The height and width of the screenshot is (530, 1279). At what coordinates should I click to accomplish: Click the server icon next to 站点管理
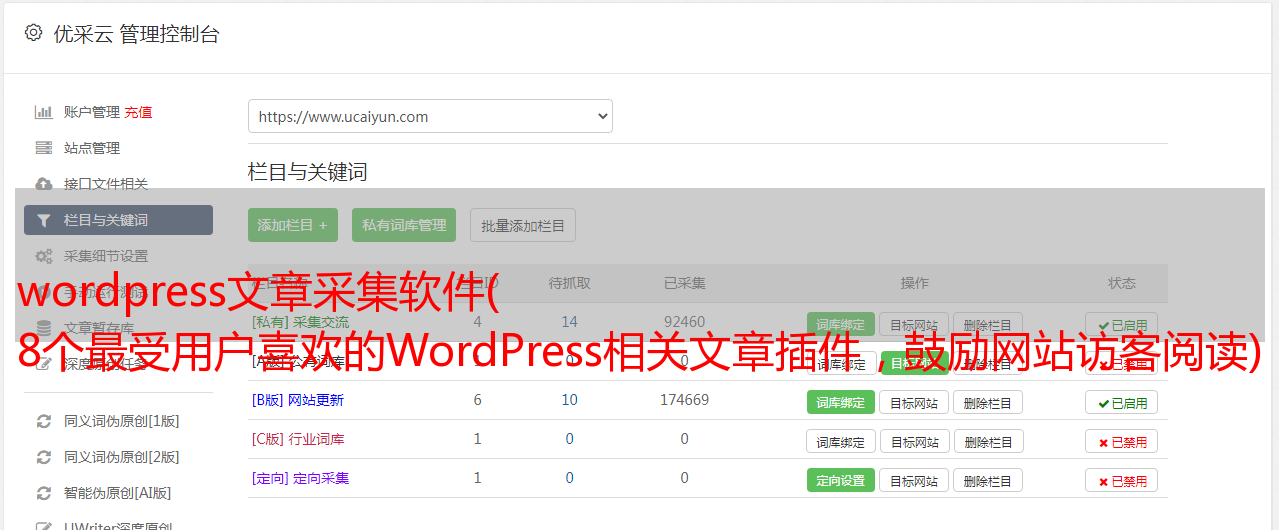[43, 148]
